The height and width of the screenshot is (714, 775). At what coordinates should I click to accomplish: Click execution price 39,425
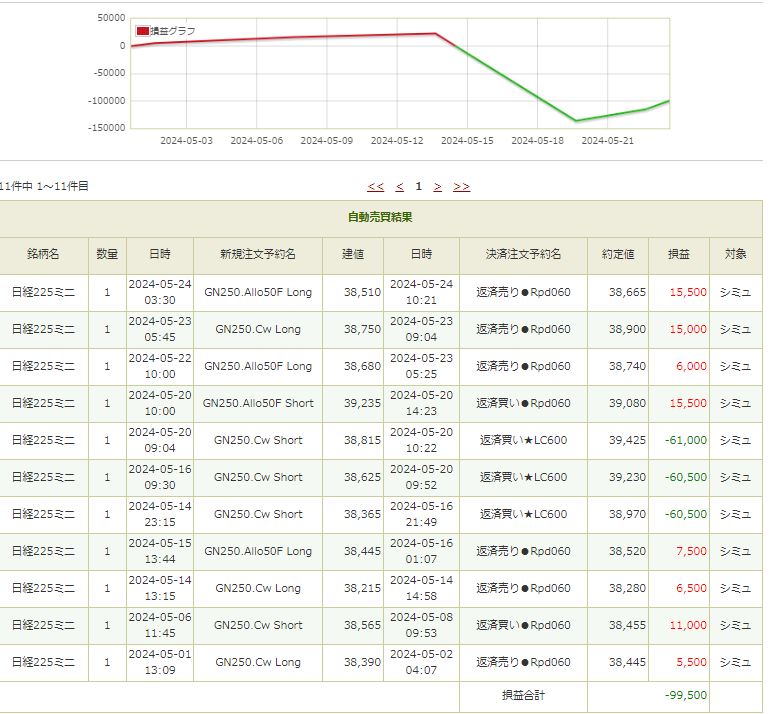pos(627,440)
